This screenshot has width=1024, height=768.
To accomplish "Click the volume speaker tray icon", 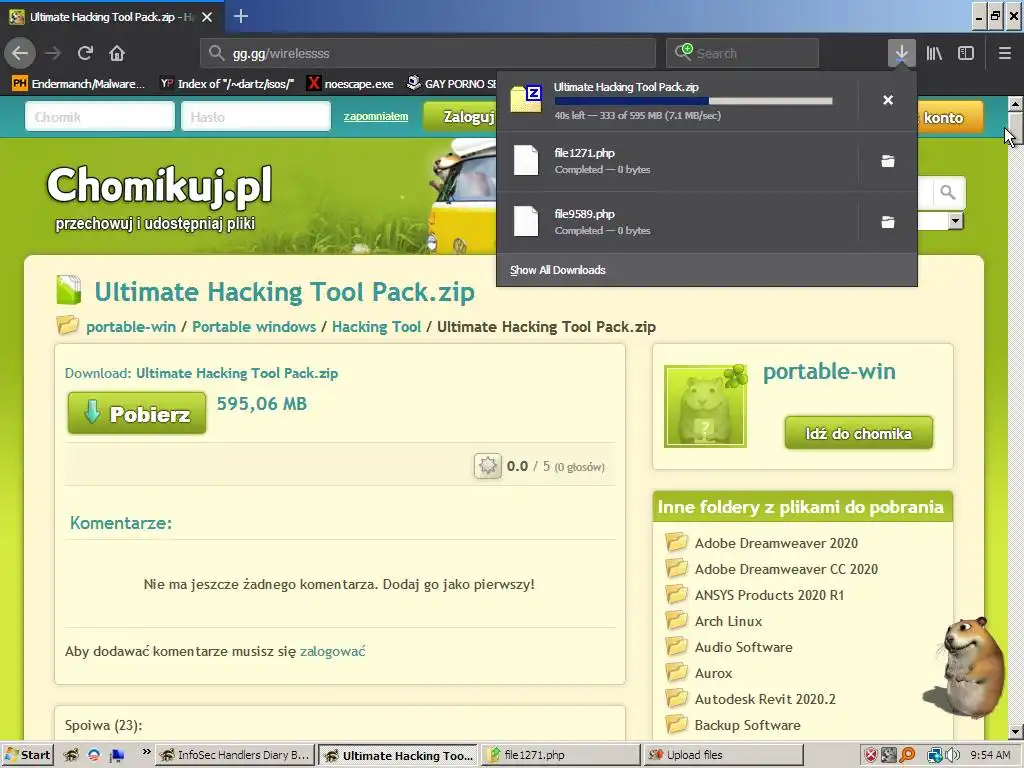I will point(953,755).
